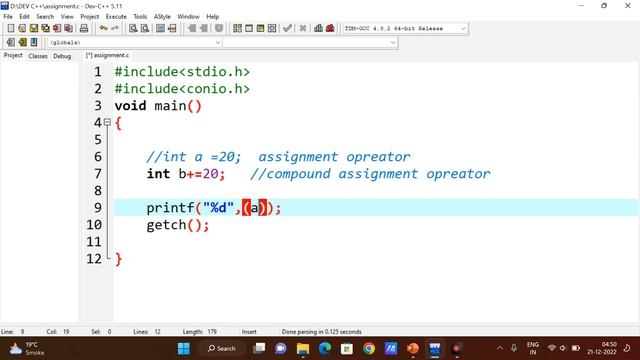Click the Rebuild All toolbar icon

[272, 28]
